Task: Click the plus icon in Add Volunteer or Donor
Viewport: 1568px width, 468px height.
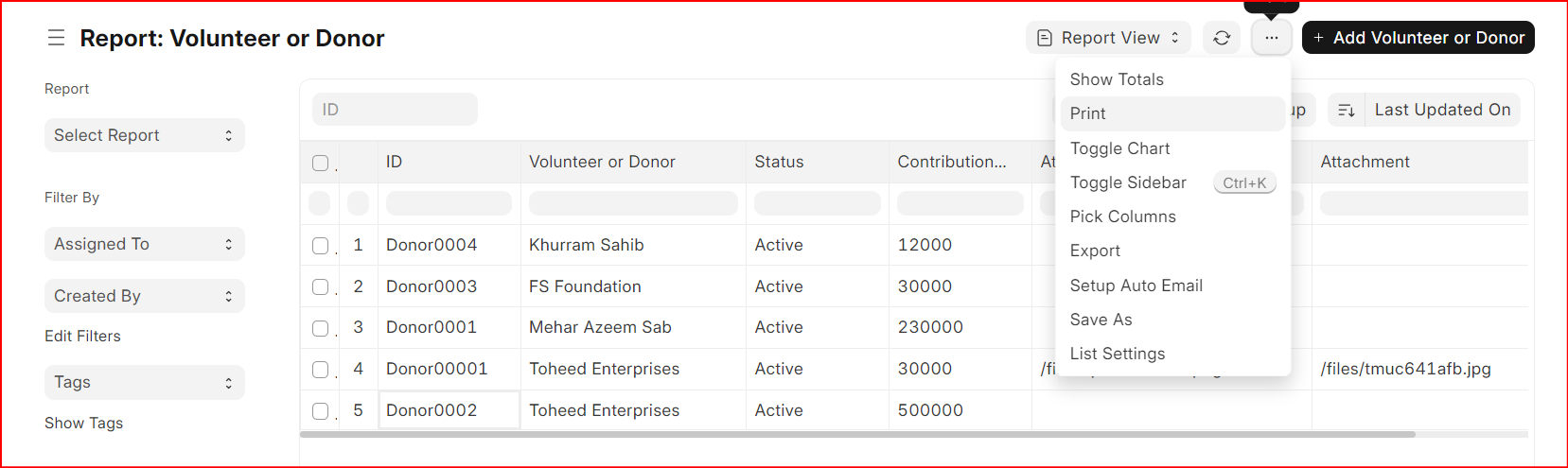Action: click(x=1318, y=38)
